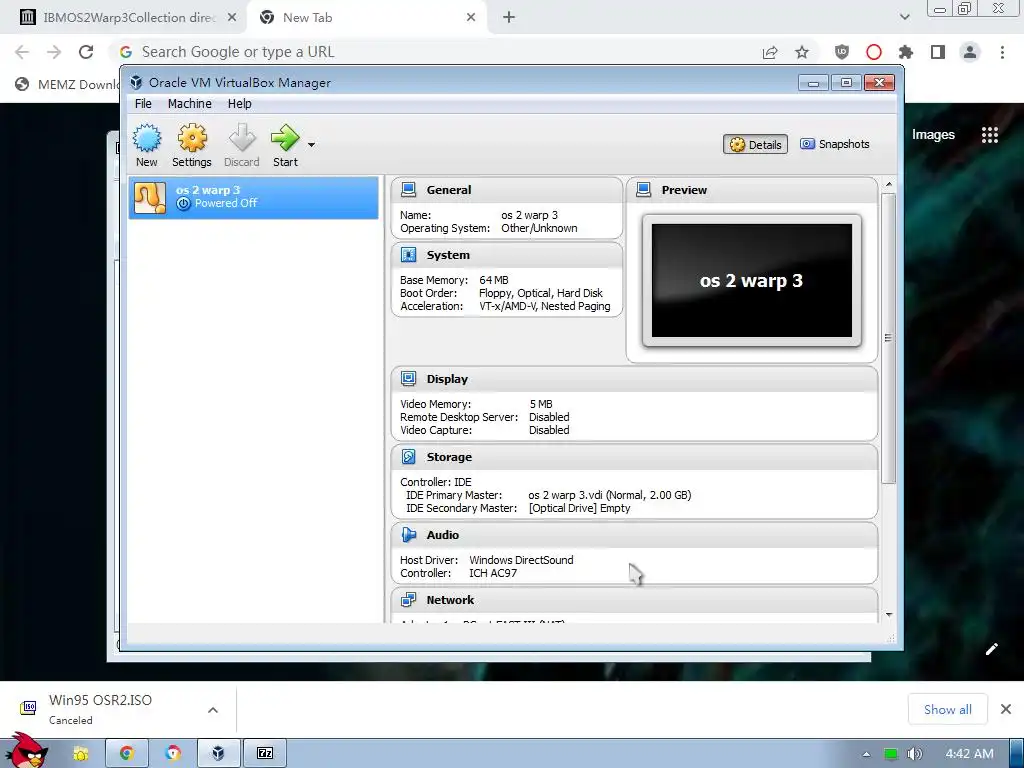Open a new browser tab with plus

[x=509, y=18]
